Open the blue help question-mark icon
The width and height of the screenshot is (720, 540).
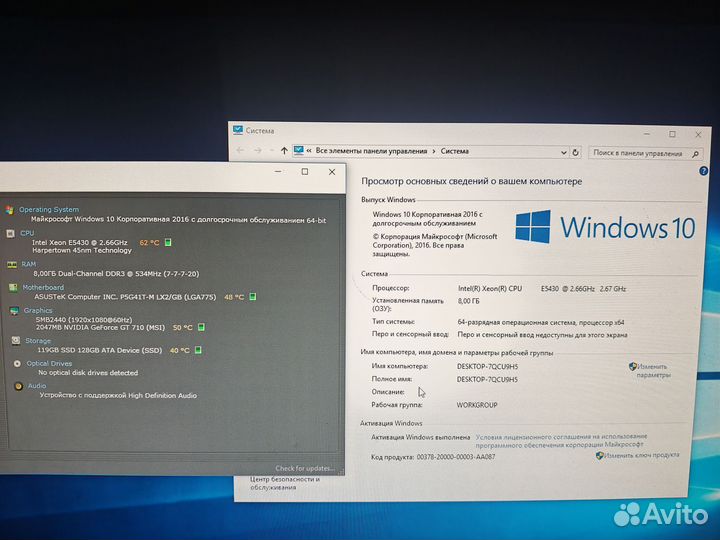(x=703, y=171)
